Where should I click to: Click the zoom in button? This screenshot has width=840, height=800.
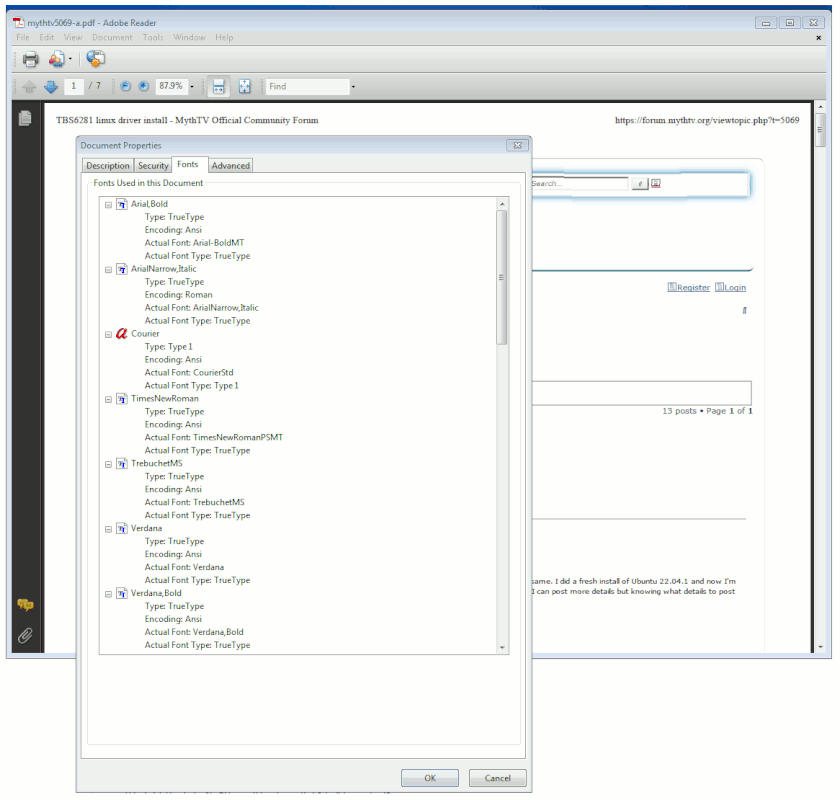(144, 86)
